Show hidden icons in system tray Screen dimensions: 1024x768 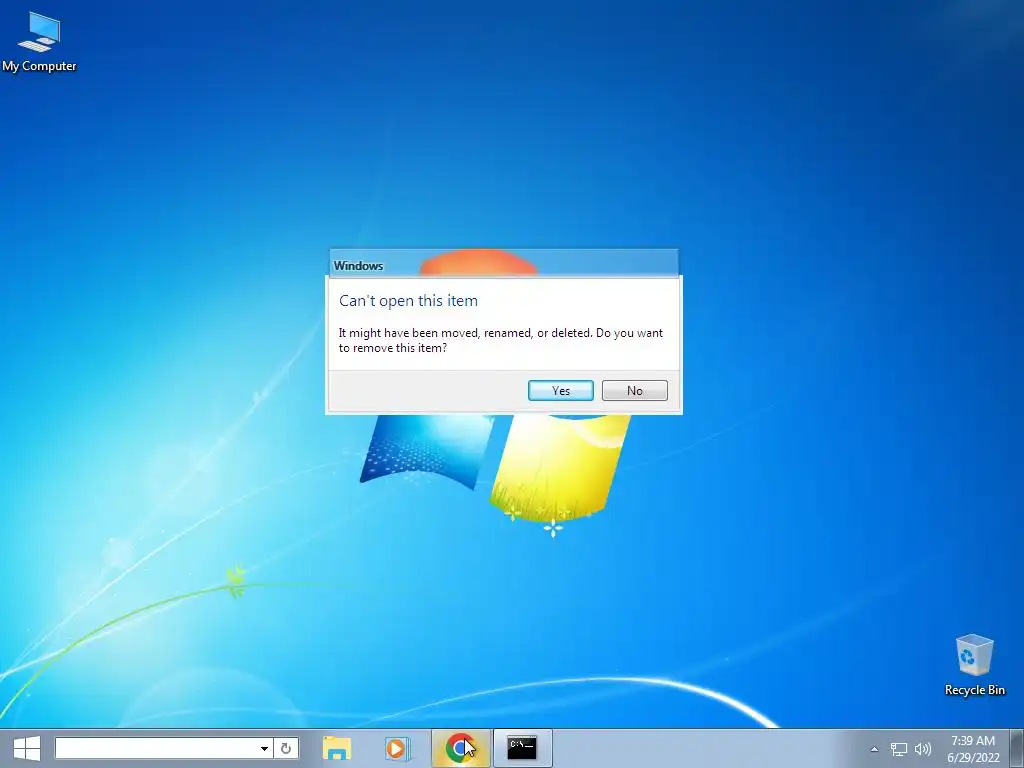click(x=874, y=749)
